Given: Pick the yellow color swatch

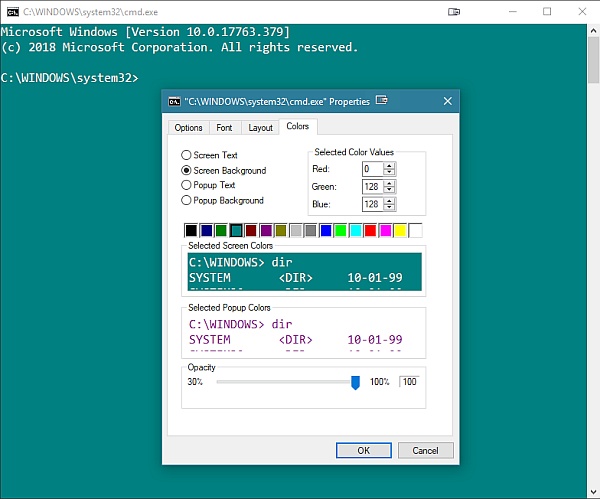Looking at the screenshot, I should click(x=400, y=230).
